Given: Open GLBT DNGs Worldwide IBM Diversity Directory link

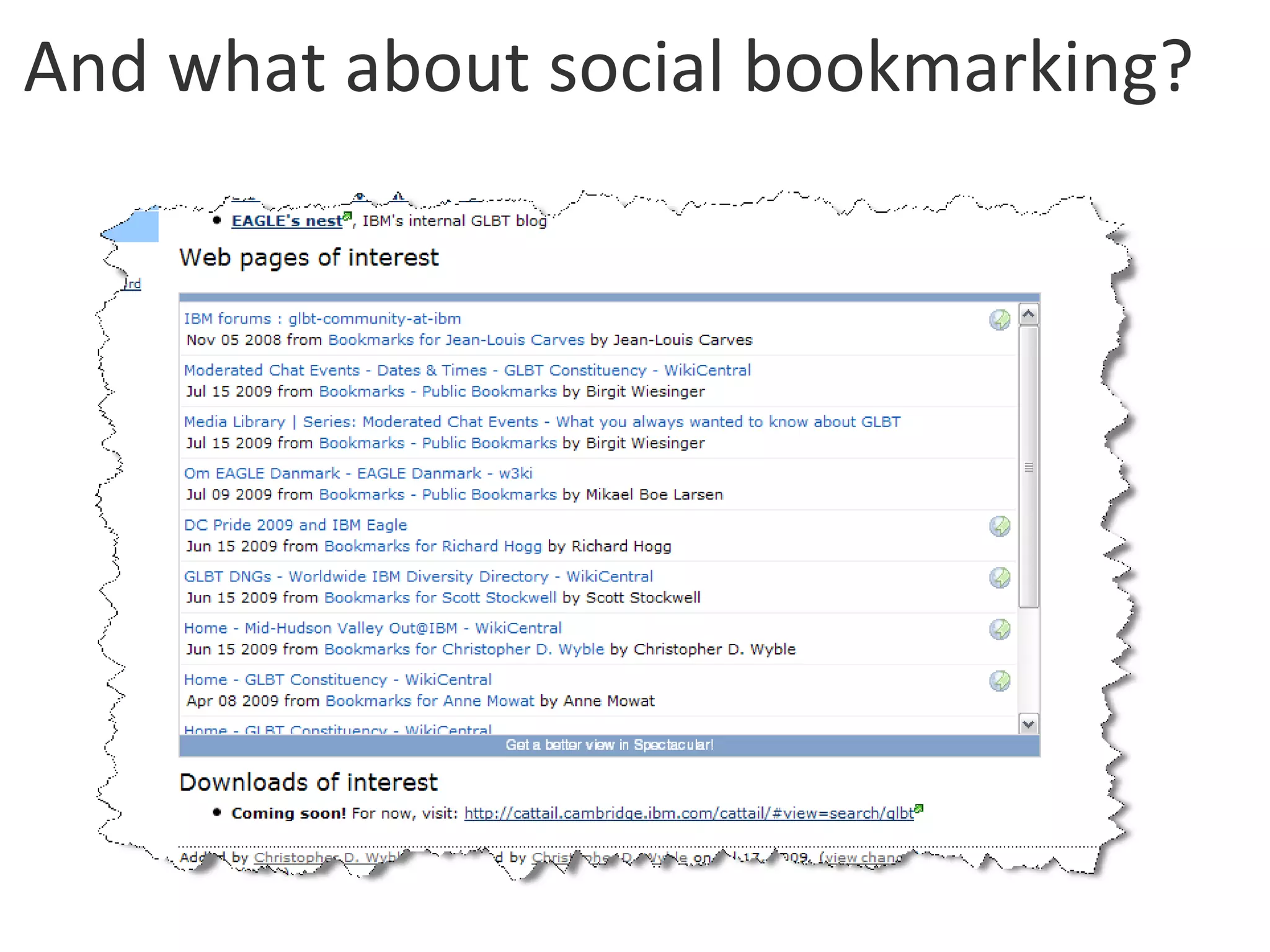Looking at the screenshot, I should (x=418, y=576).
